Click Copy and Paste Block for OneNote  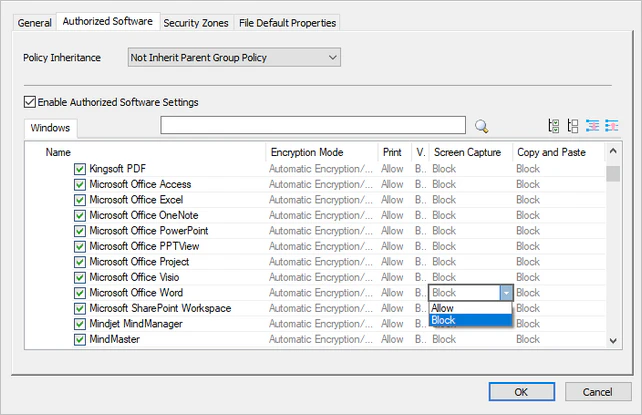[528, 216]
